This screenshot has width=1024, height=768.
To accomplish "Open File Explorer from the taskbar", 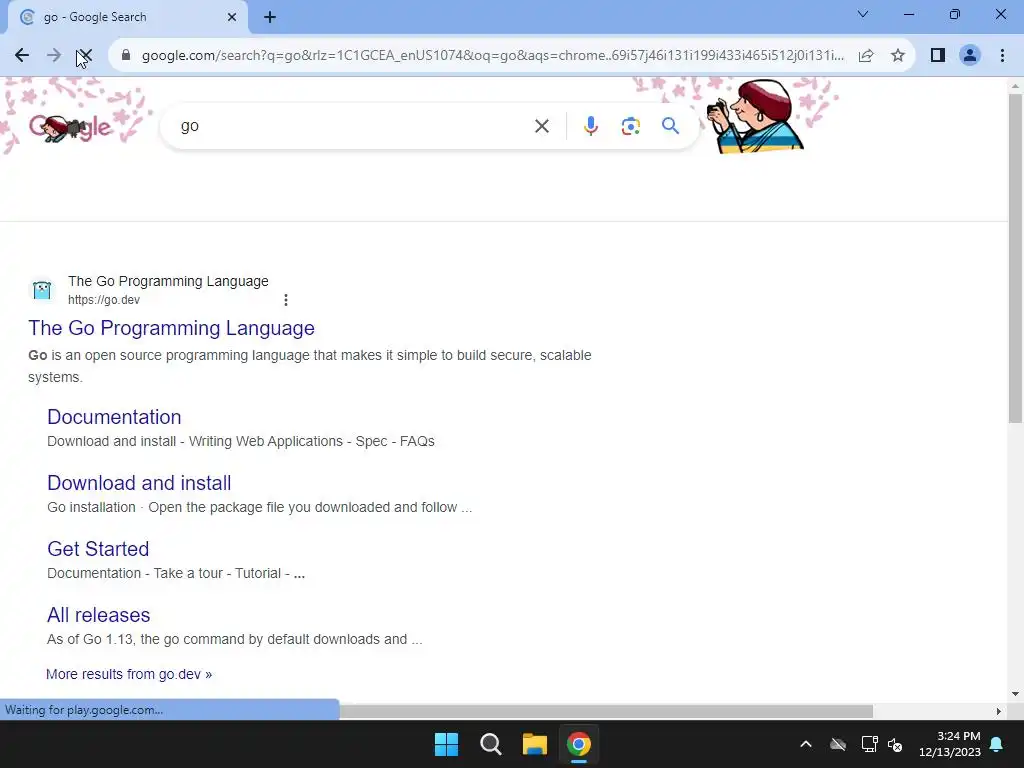I will click(x=535, y=744).
